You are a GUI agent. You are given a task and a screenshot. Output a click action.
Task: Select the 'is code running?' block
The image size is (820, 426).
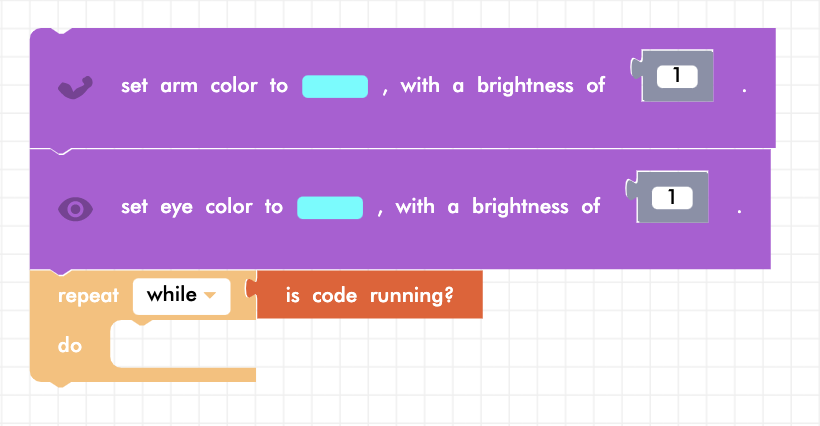[x=369, y=296]
